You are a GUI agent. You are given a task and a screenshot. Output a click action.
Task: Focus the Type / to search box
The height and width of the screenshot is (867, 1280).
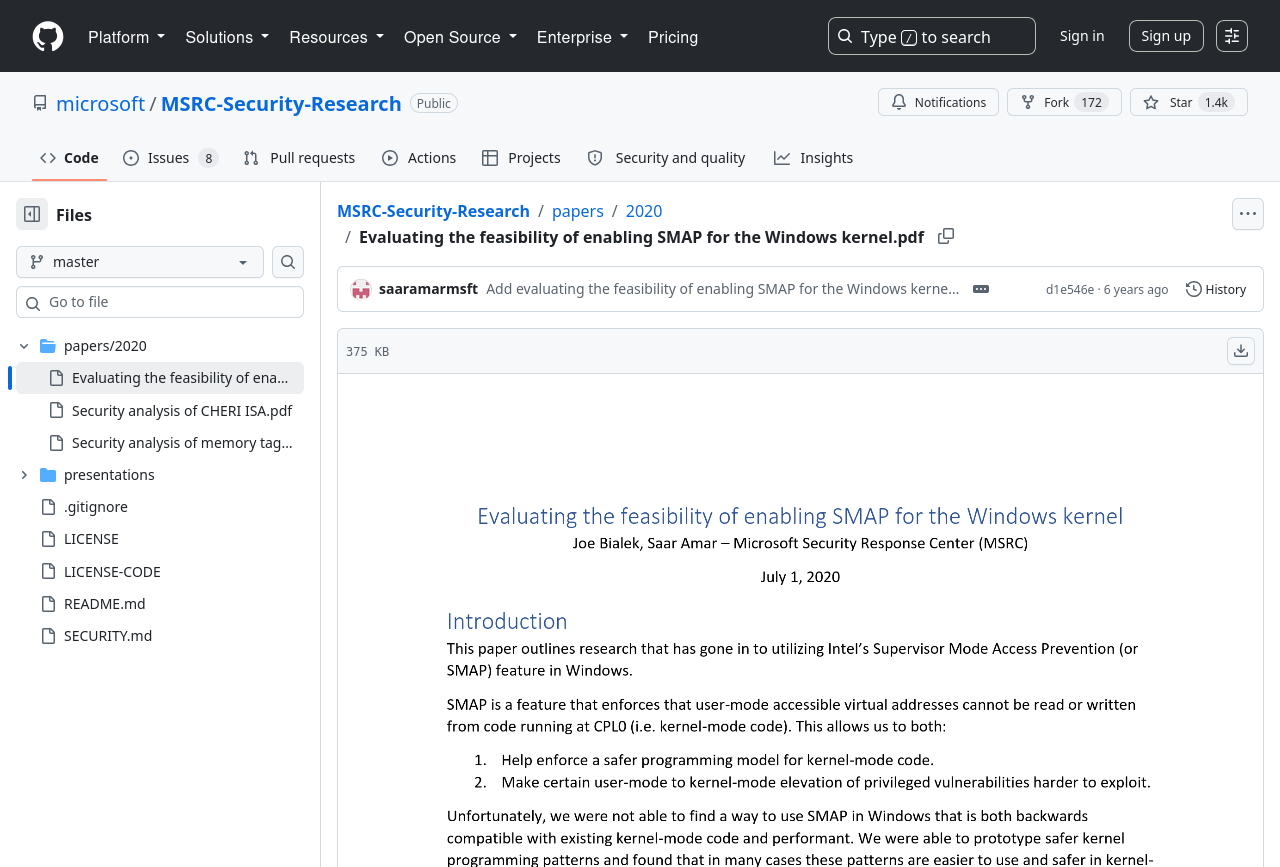(932, 36)
